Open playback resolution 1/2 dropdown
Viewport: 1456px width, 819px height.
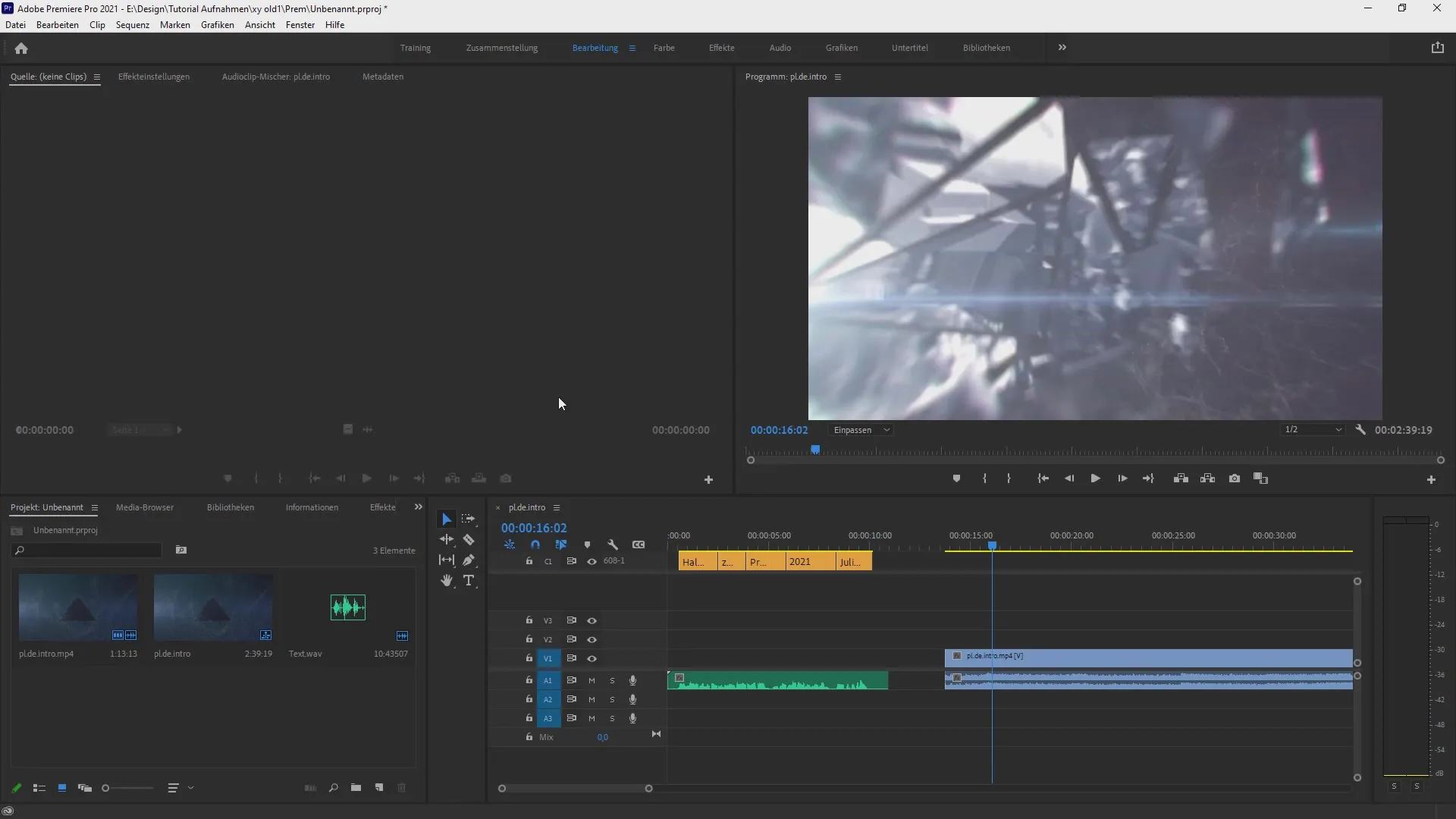[x=1313, y=430]
